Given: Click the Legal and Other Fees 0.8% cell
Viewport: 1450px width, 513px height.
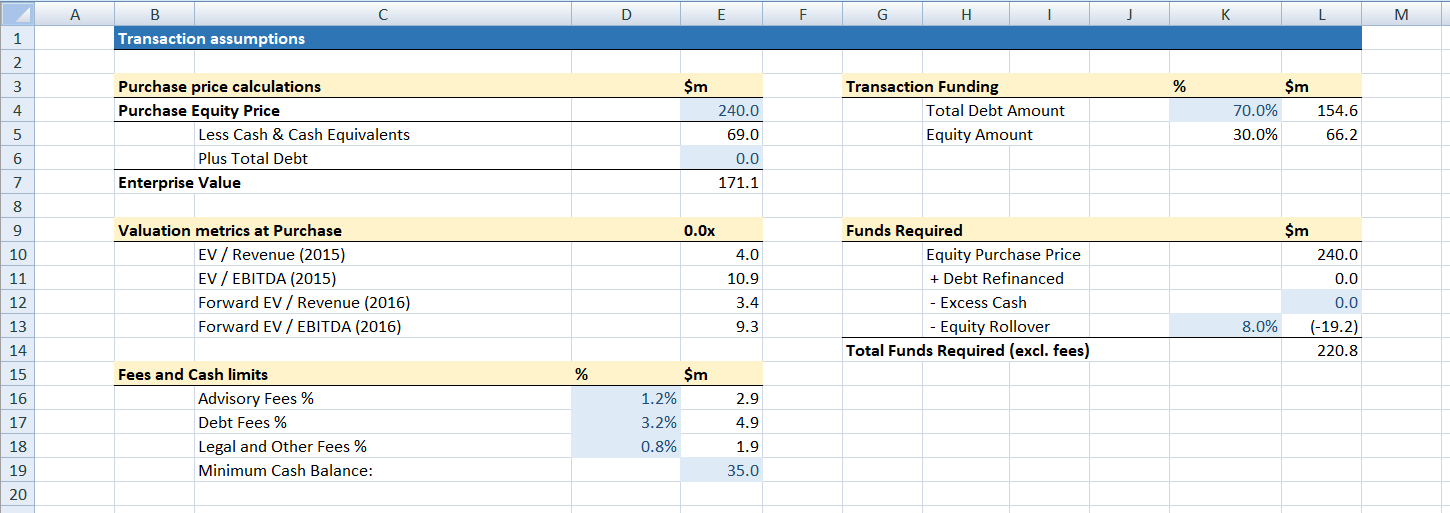Looking at the screenshot, I should [x=625, y=447].
